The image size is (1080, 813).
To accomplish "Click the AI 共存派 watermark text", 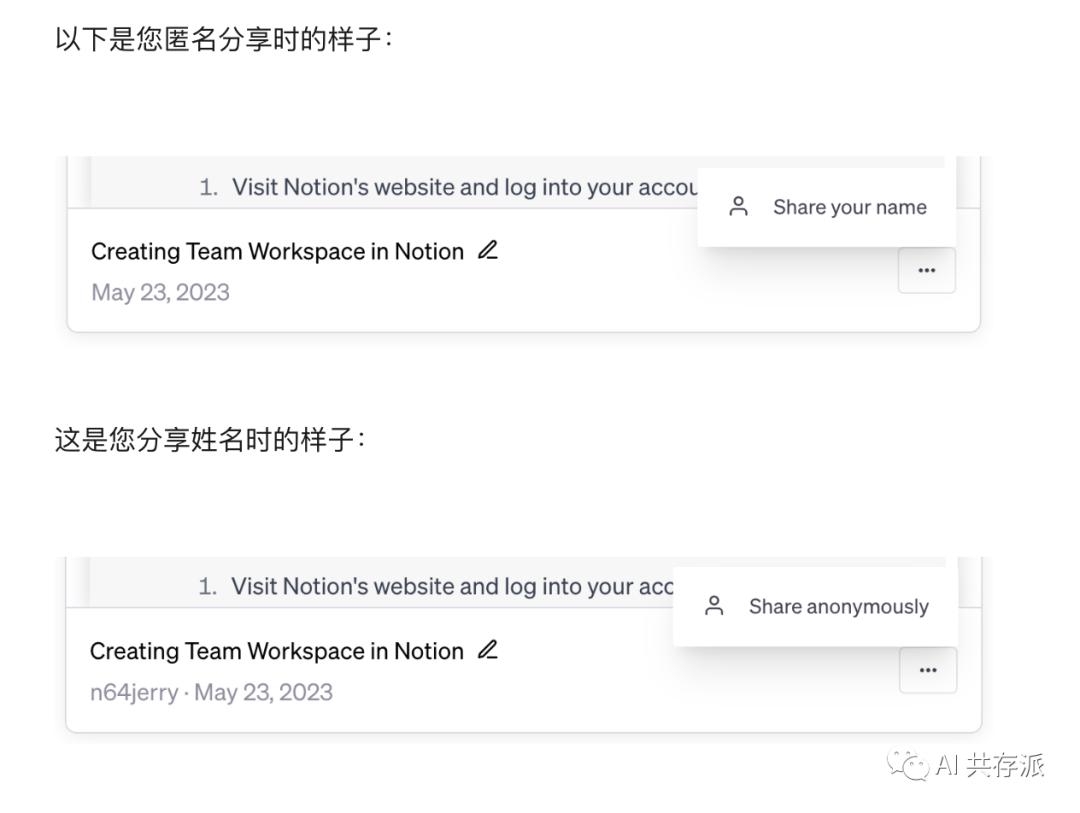I will [990, 767].
